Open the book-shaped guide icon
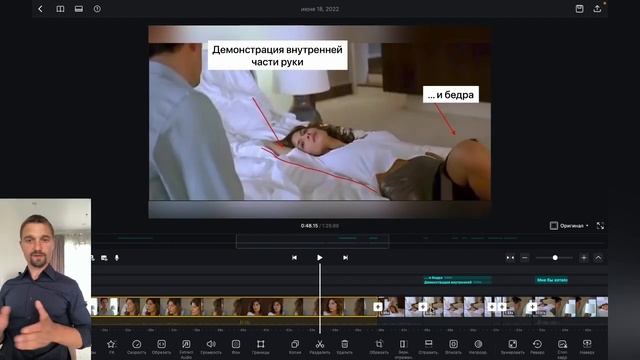The width and height of the screenshot is (640, 360). point(60,9)
